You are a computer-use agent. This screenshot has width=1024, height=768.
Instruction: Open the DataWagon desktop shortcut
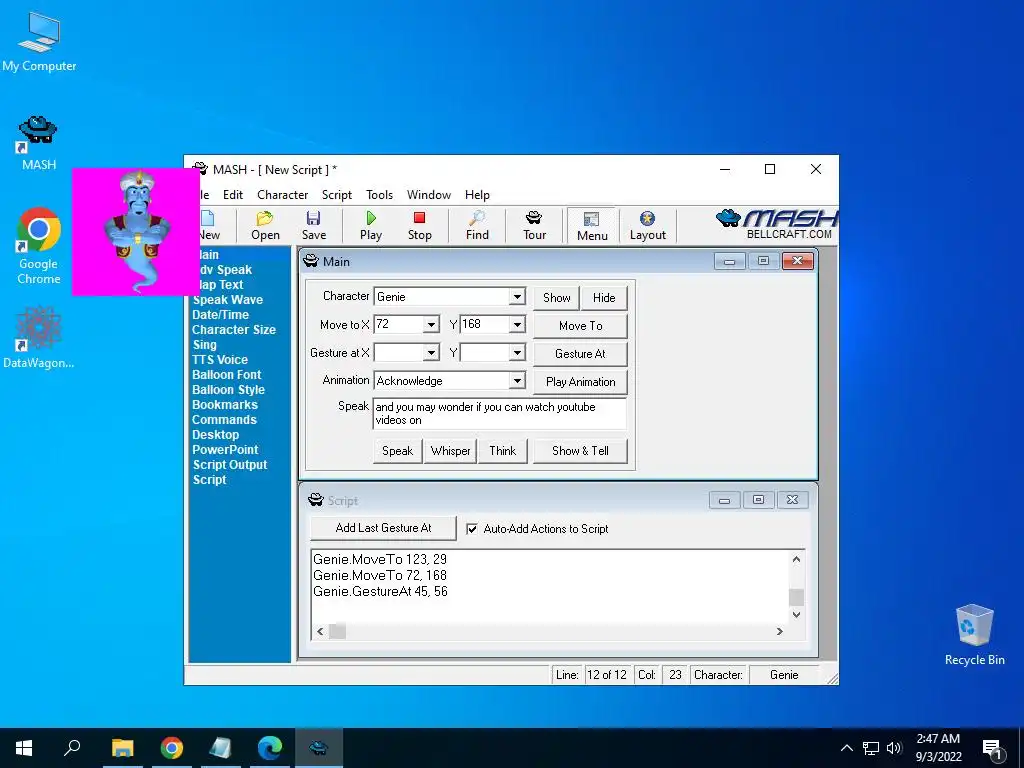(39, 336)
